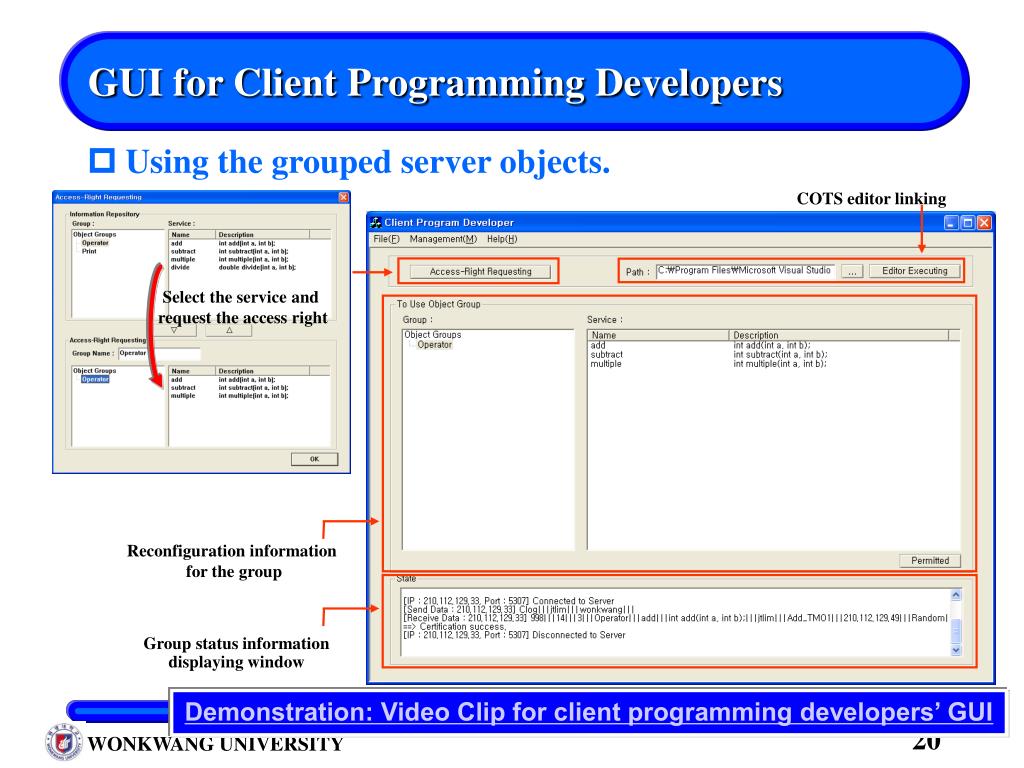Select Print in the Information Repository tree
This screenshot has width=1024, height=768.
(x=89, y=251)
